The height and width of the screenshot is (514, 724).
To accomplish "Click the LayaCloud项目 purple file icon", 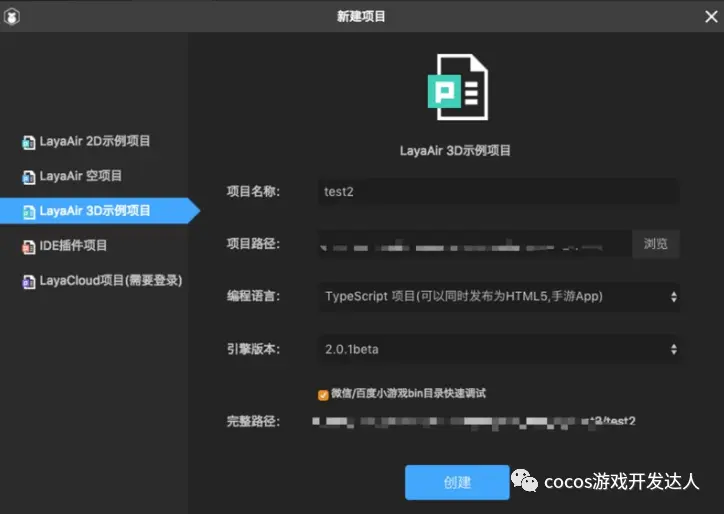I will (x=29, y=281).
